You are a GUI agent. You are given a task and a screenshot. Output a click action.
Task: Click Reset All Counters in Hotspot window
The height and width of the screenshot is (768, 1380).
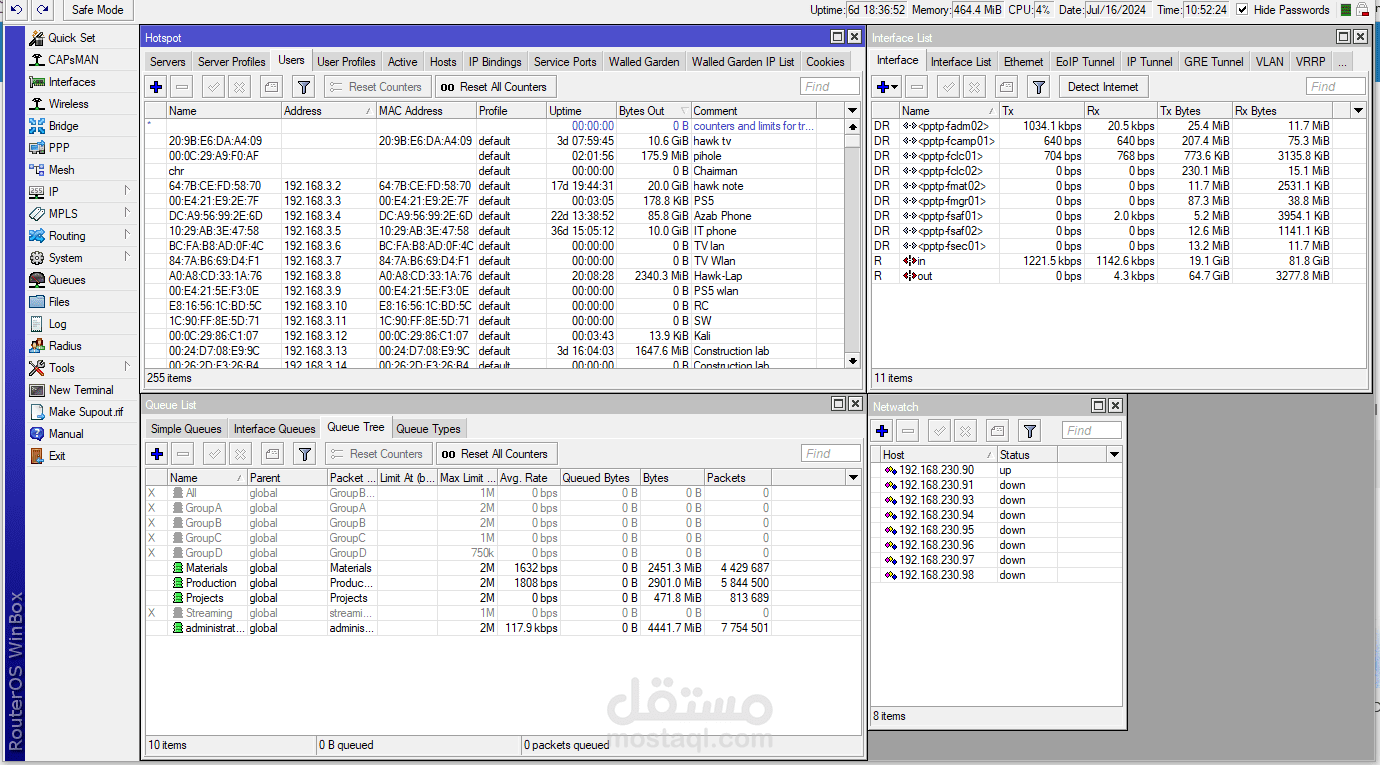(x=494, y=87)
